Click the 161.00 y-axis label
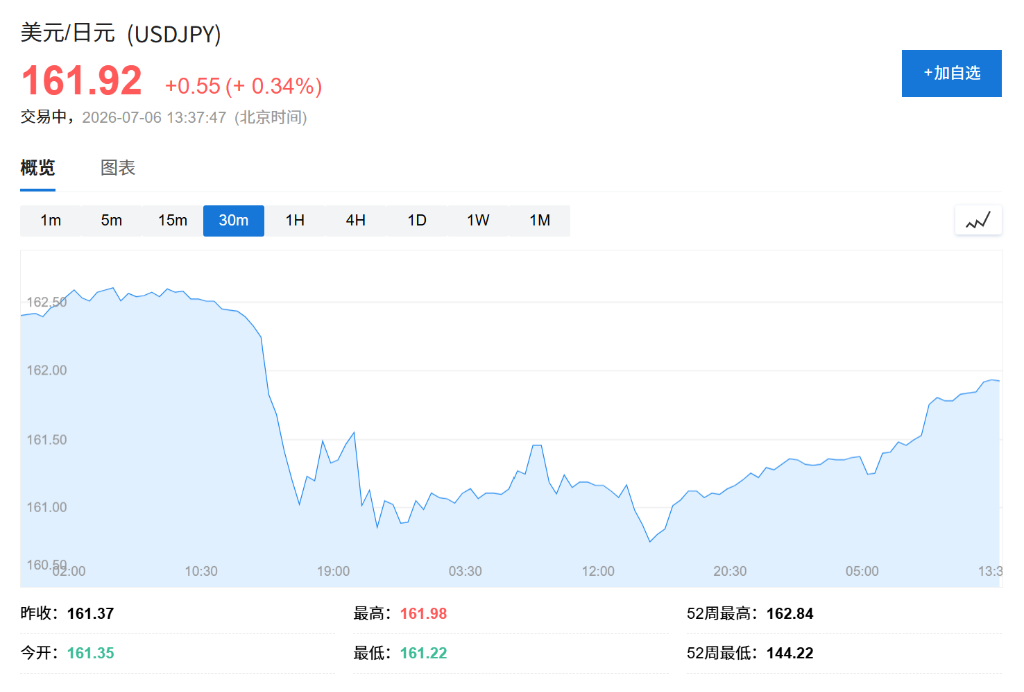 point(46,507)
